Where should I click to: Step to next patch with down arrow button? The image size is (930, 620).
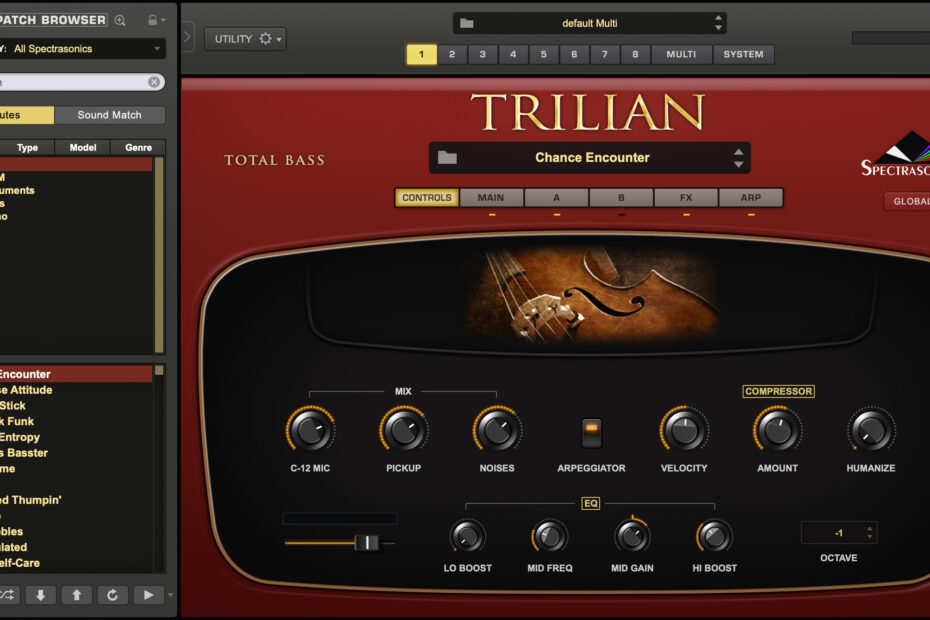tap(40, 594)
